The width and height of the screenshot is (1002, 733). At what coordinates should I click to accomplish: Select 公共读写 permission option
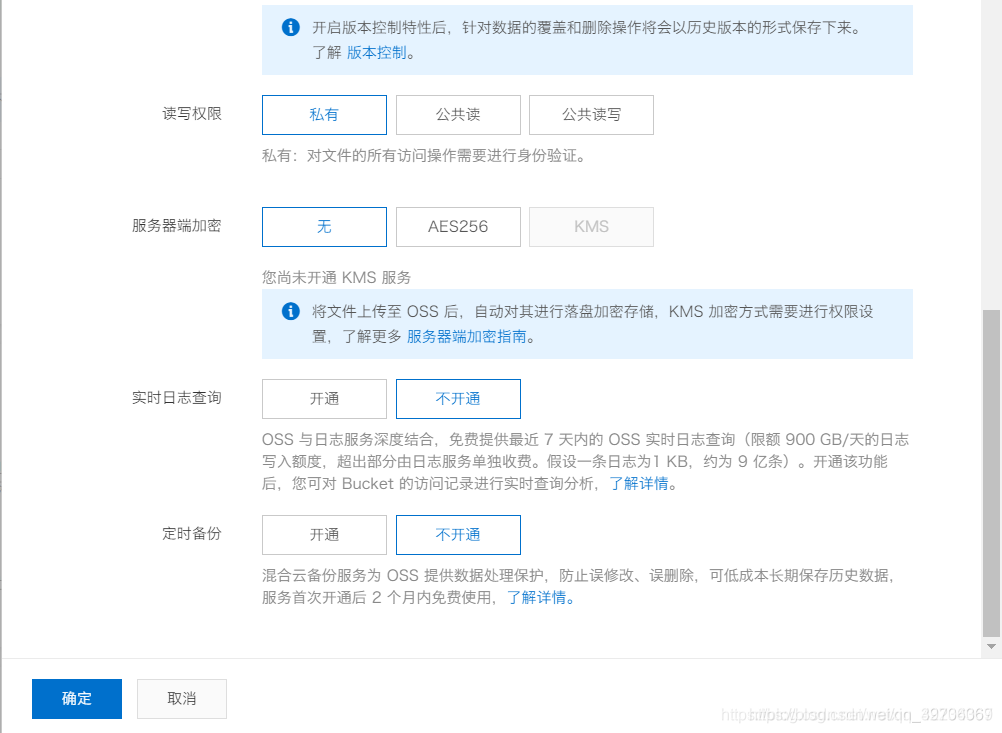pyautogui.click(x=591, y=114)
